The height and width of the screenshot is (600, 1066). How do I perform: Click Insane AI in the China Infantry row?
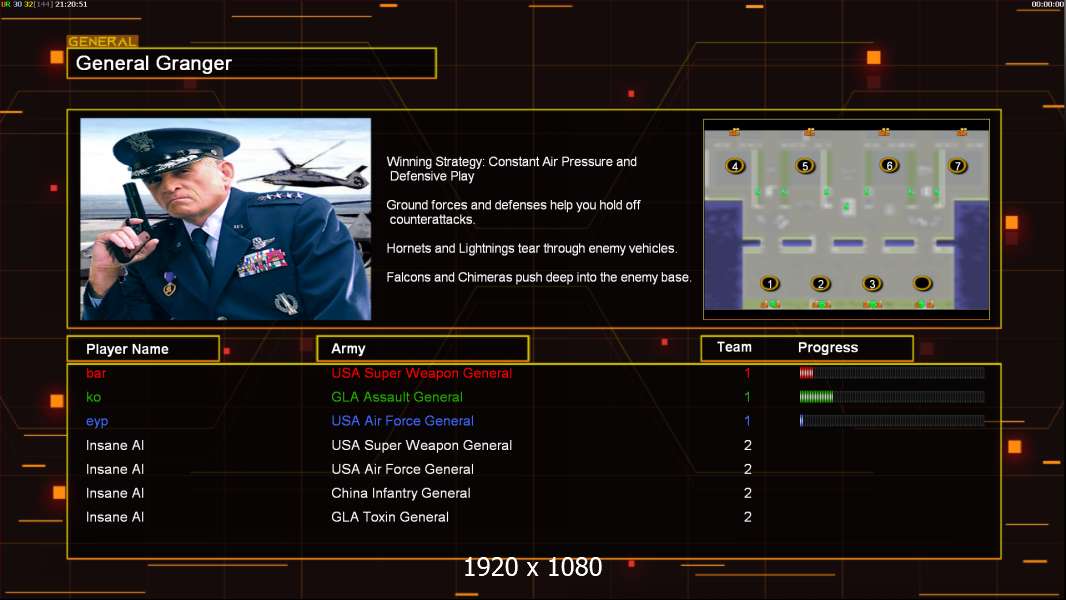click(115, 493)
